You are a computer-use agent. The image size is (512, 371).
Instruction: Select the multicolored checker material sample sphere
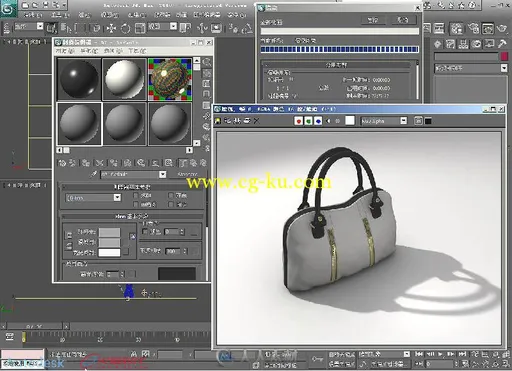pyautogui.click(x=170, y=79)
